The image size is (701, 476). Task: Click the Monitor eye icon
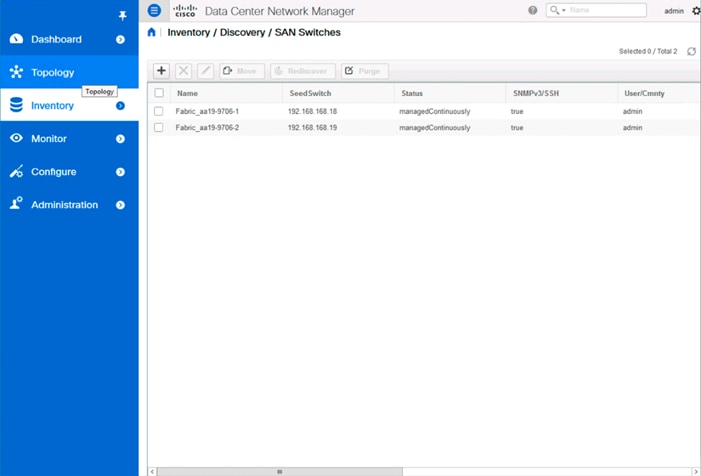point(17,138)
